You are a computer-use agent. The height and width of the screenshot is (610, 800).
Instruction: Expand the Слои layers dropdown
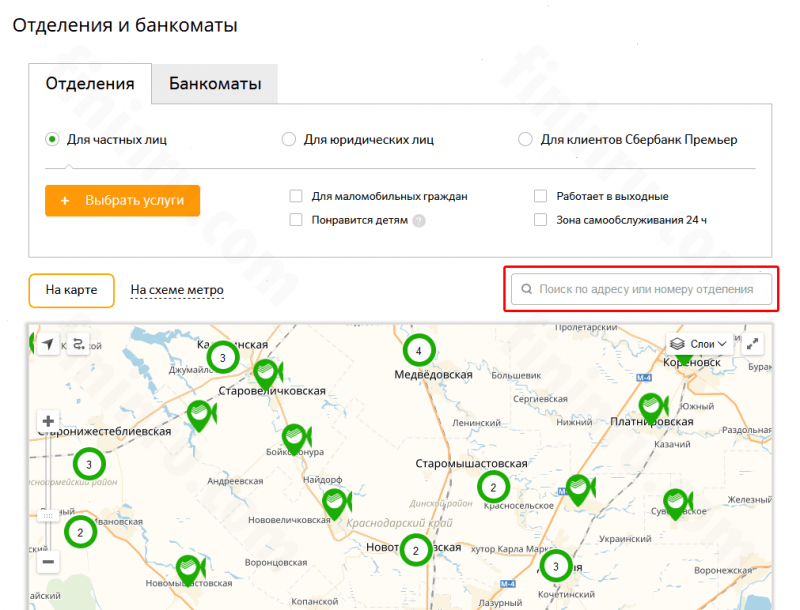pos(699,344)
